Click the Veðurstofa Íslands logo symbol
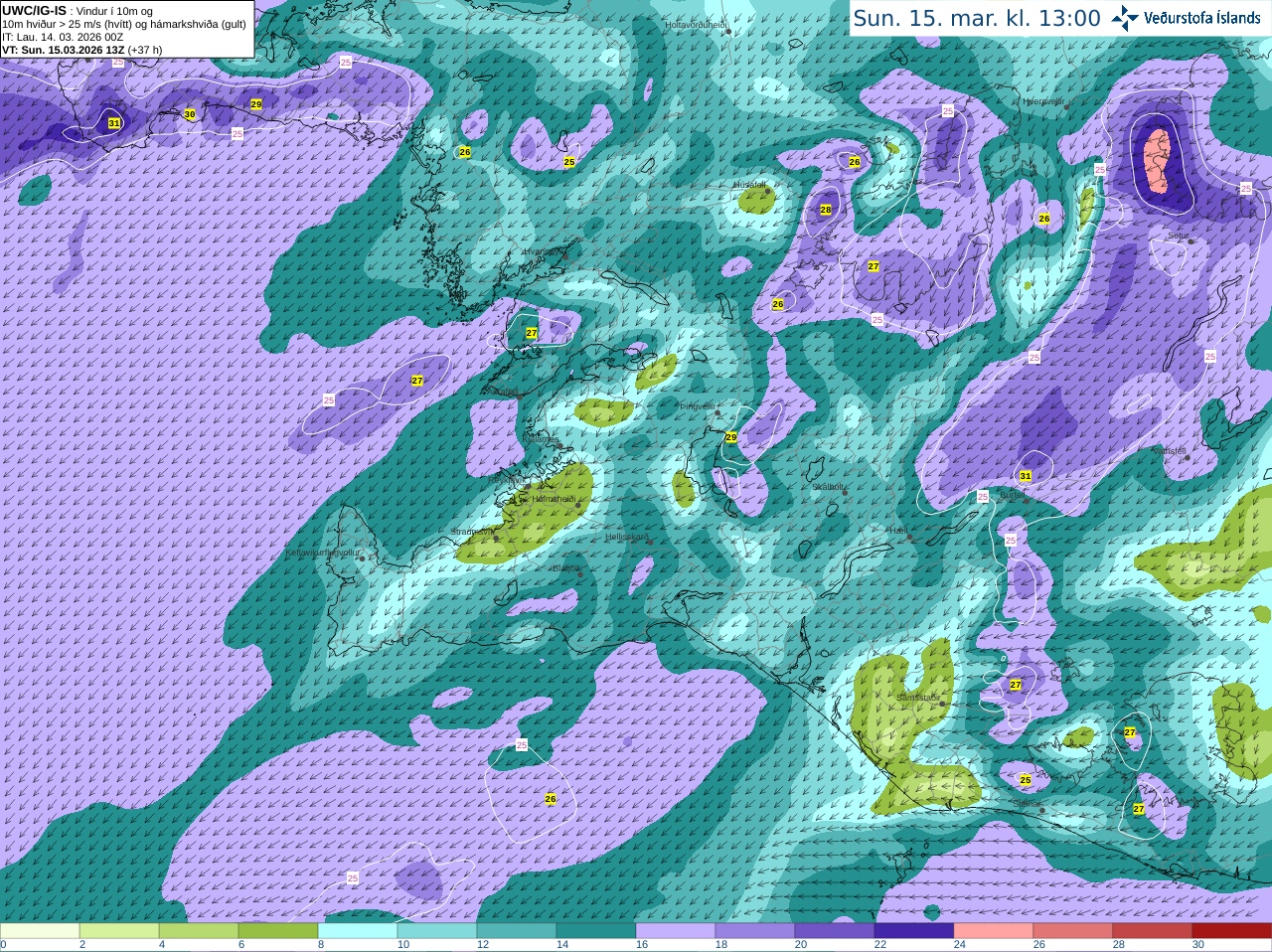The height and width of the screenshot is (952, 1272). [1125, 18]
